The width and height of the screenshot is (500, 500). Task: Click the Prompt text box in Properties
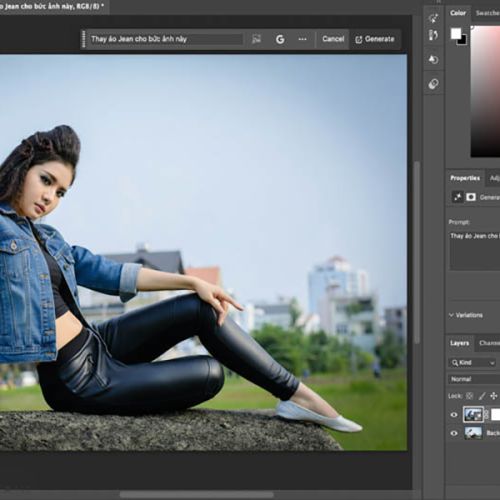tap(475, 251)
